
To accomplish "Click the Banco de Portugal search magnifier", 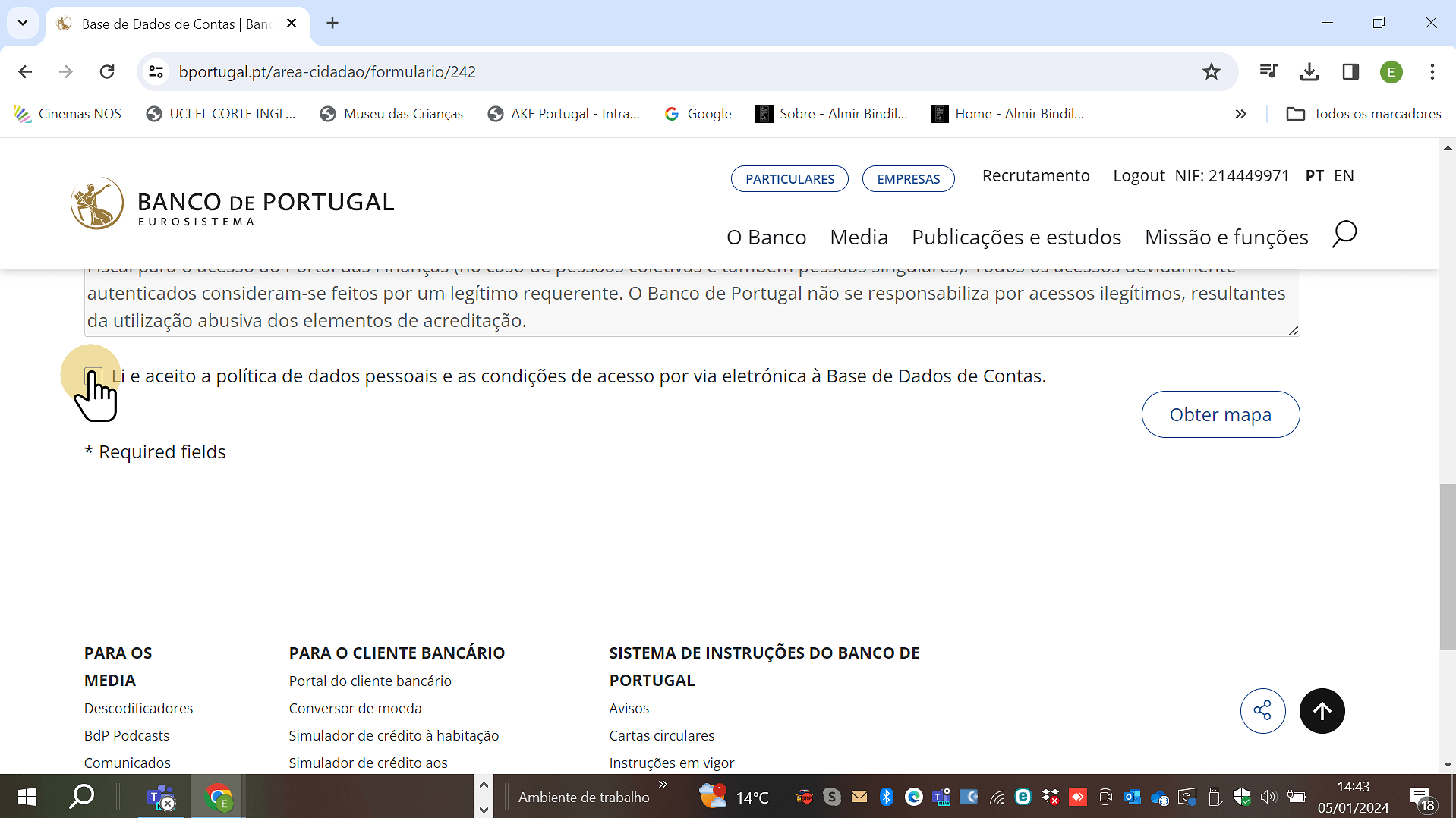I will [x=1344, y=235].
